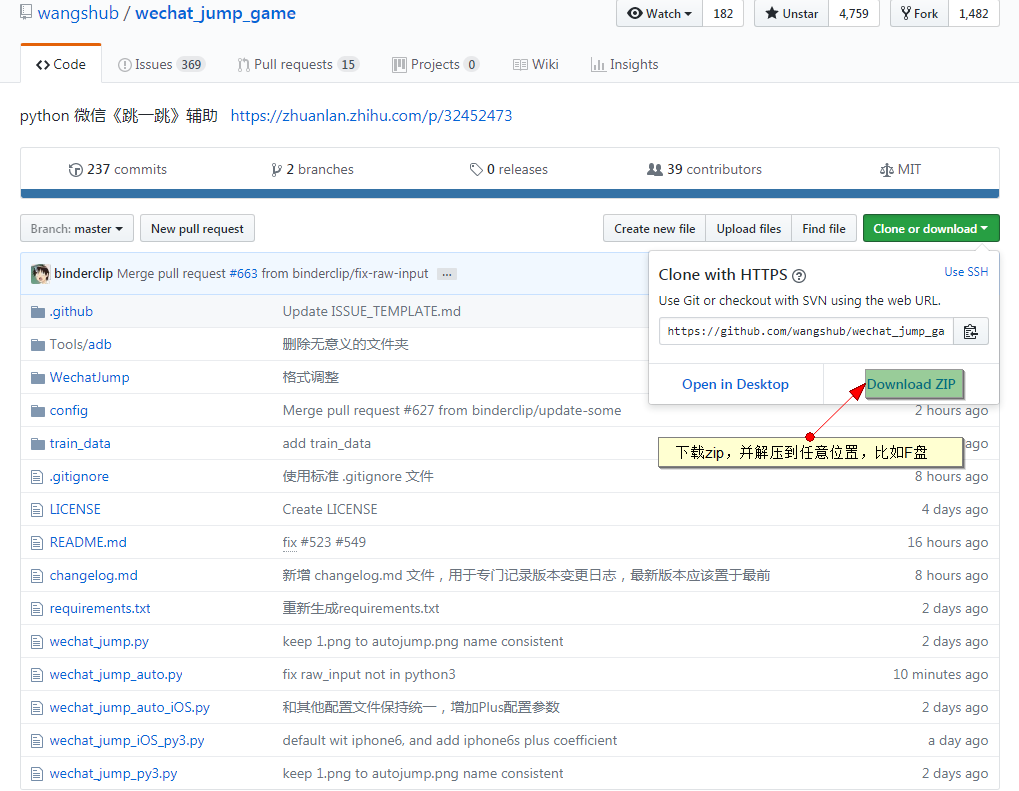View the 237 commits history

click(118, 170)
